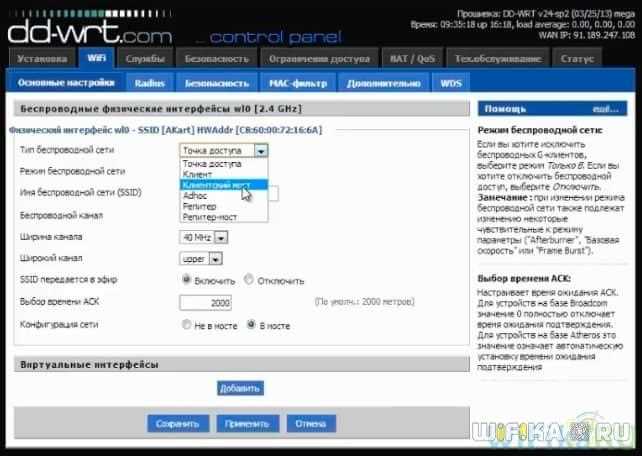Open the Ограничения доступа tab
Image resolution: width=642 pixels, height=456 pixels.
point(319,59)
